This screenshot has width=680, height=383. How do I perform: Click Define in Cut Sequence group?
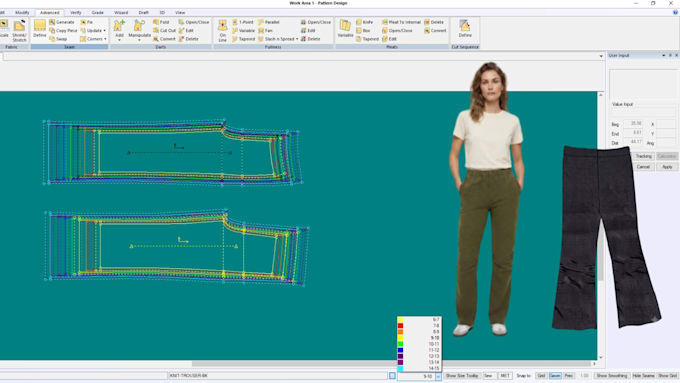(465, 29)
